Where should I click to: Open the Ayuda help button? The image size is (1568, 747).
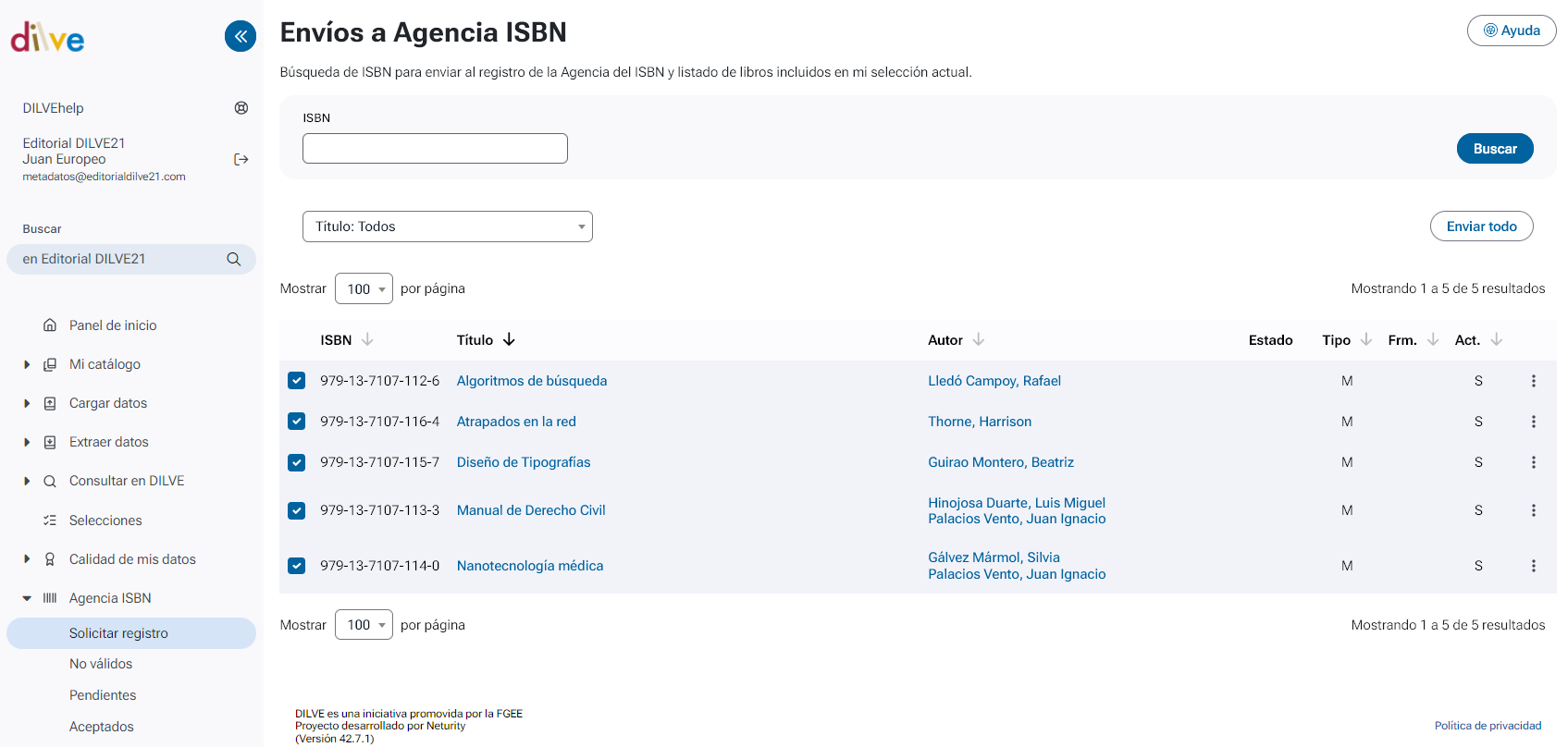point(1512,31)
